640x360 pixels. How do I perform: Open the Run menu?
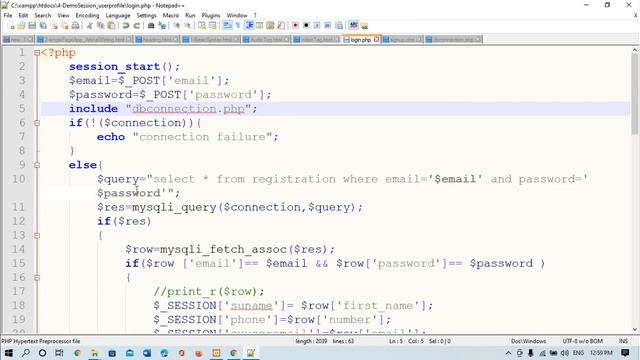(190, 16)
